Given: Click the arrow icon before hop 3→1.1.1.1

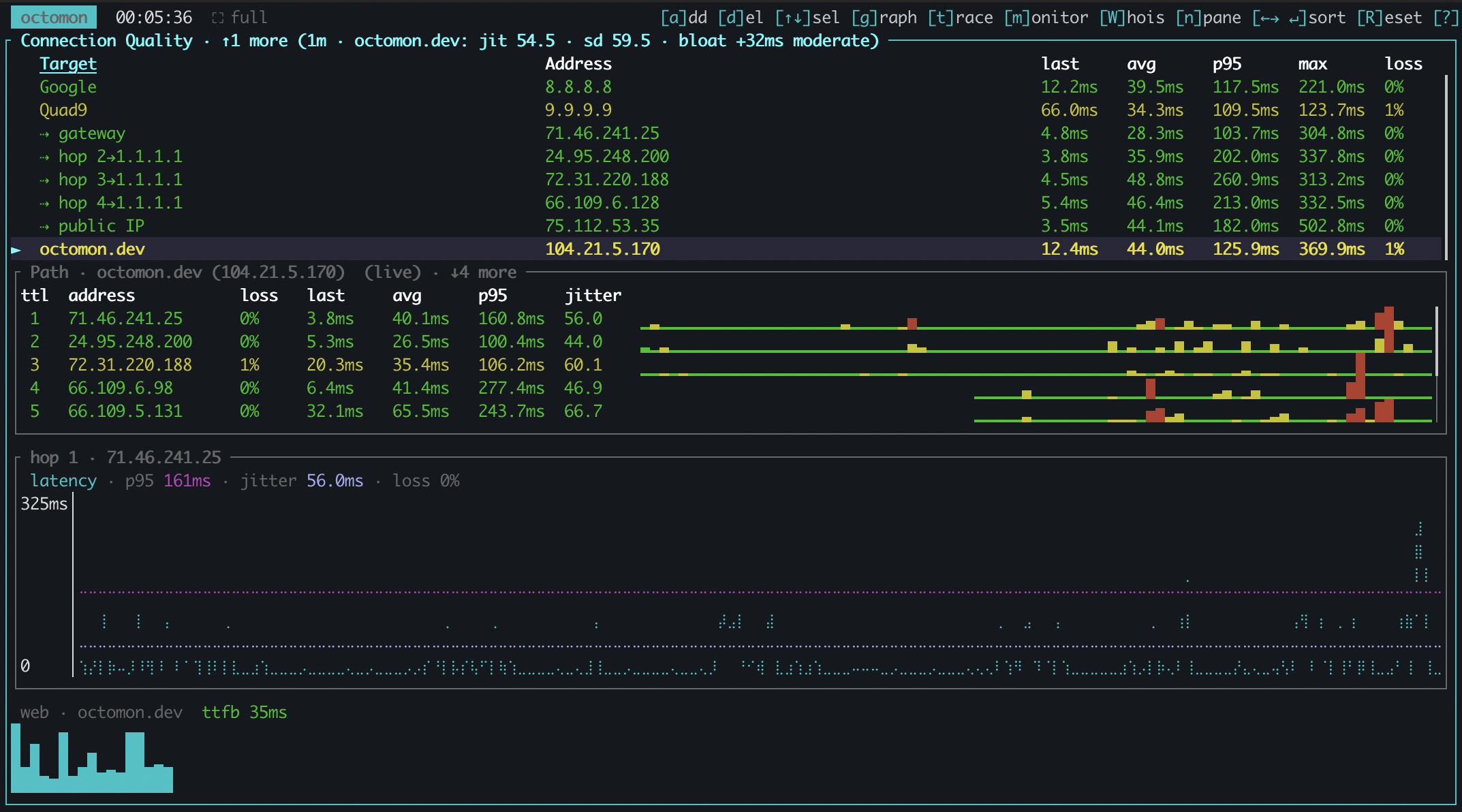Looking at the screenshot, I should tap(44, 180).
